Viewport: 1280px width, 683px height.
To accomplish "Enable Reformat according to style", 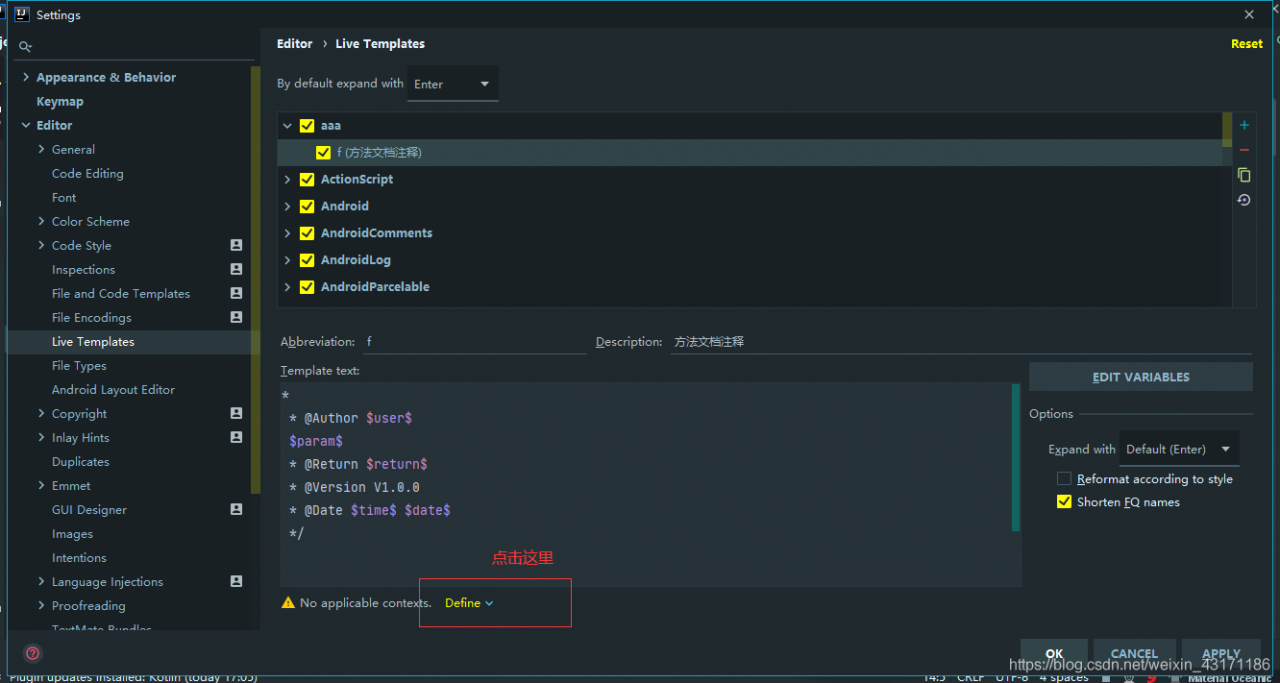I will click(1064, 479).
